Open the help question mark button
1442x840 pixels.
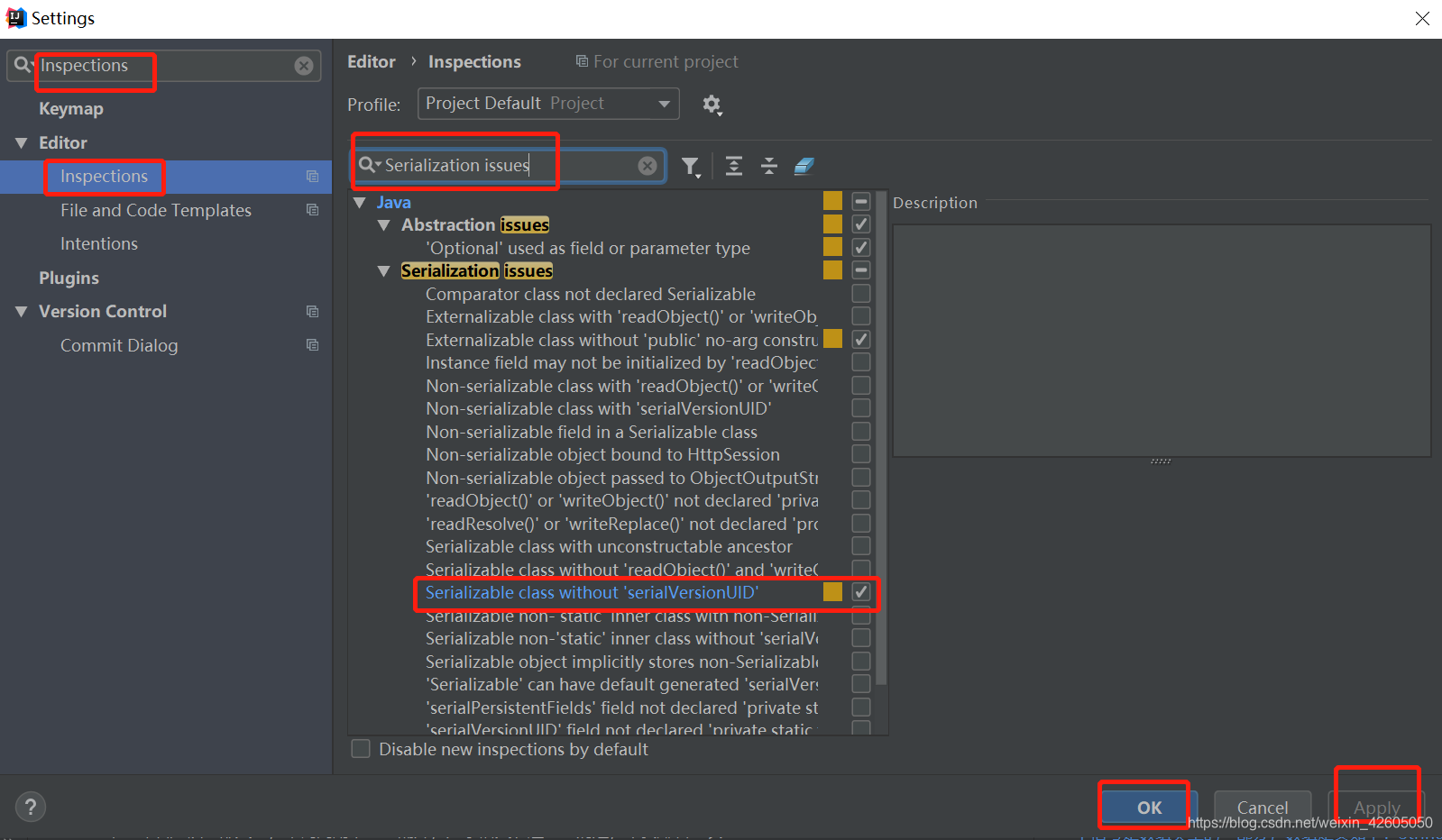[31, 807]
